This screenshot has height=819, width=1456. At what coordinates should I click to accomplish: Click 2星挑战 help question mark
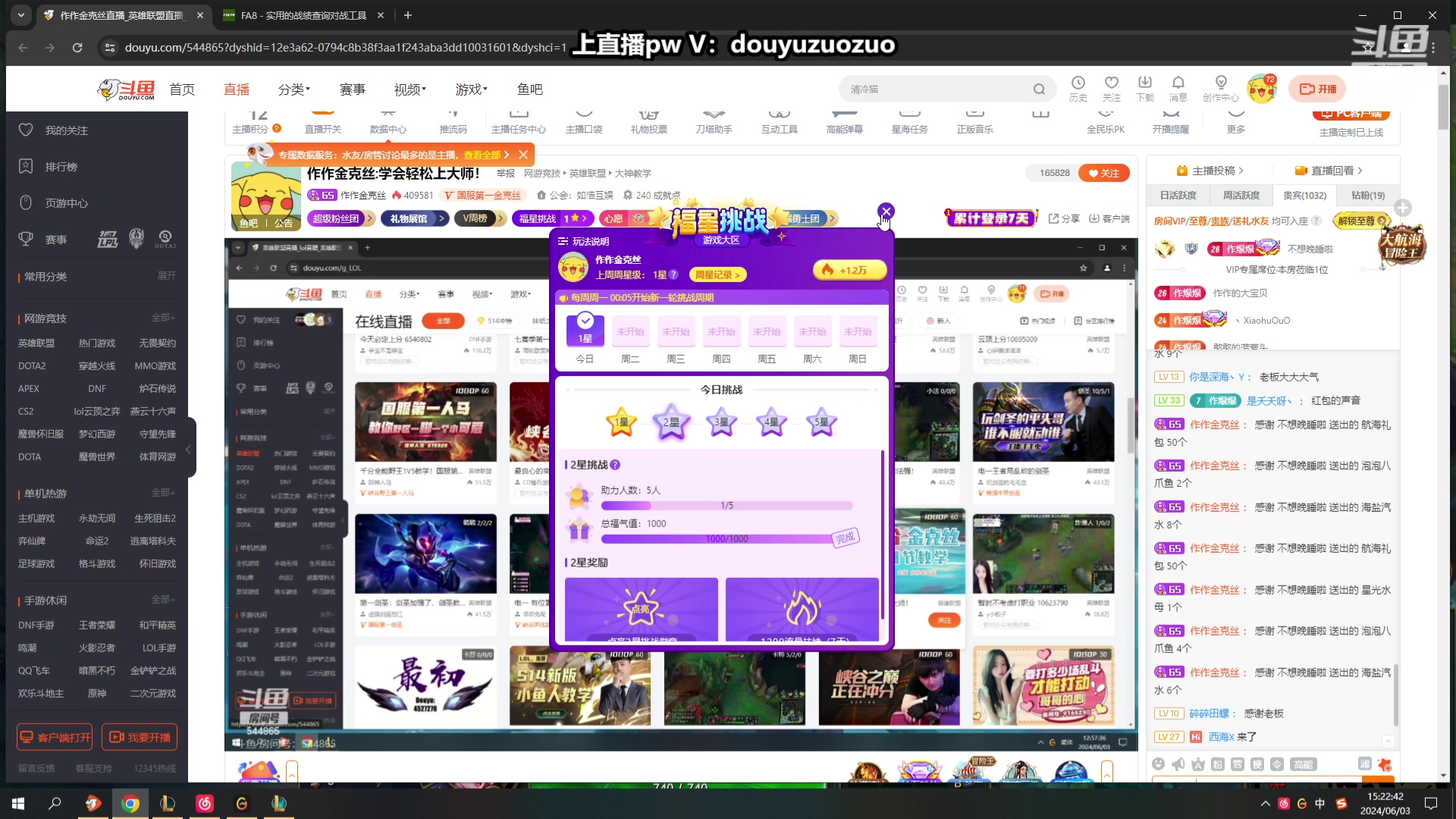tap(615, 465)
